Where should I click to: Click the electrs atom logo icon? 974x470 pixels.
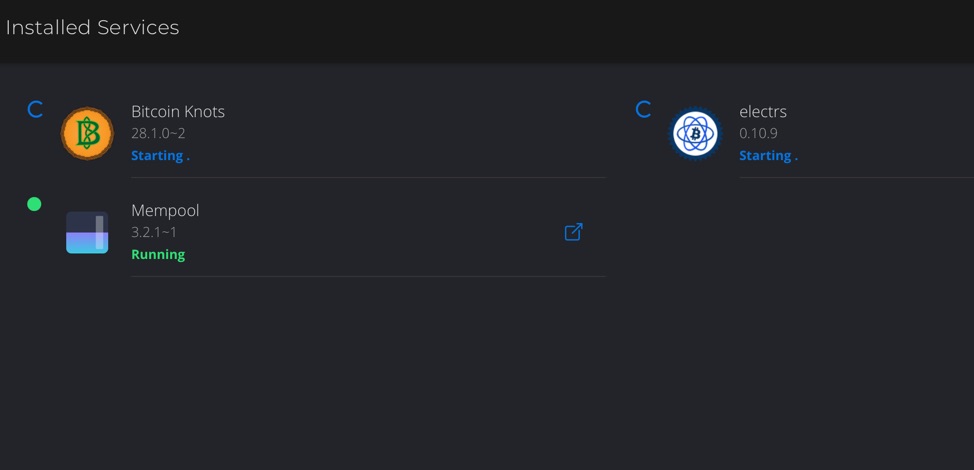coord(695,133)
